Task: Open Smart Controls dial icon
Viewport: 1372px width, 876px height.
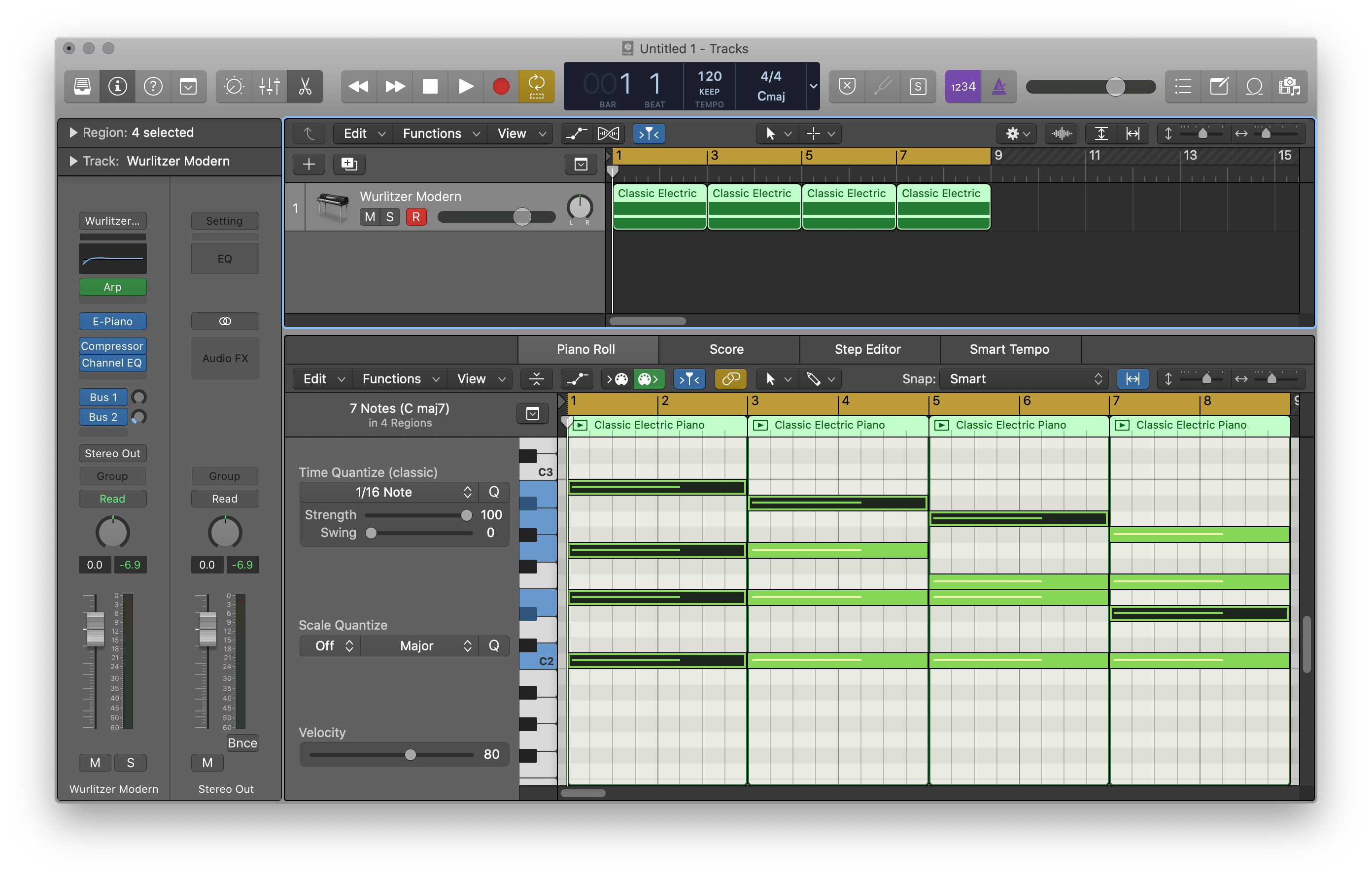Action: coord(234,87)
